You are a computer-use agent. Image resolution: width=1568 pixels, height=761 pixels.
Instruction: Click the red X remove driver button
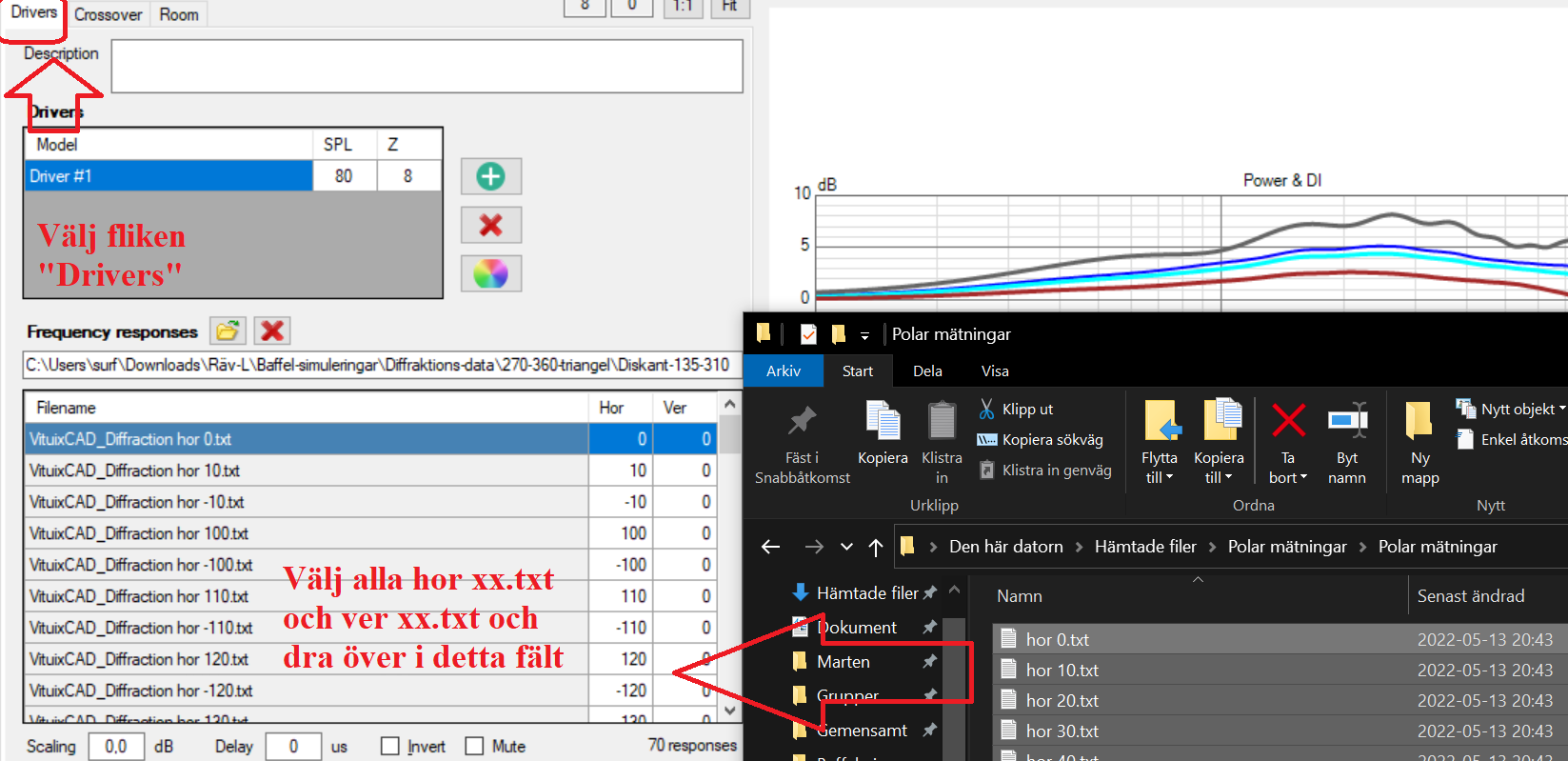(x=490, y=225)
